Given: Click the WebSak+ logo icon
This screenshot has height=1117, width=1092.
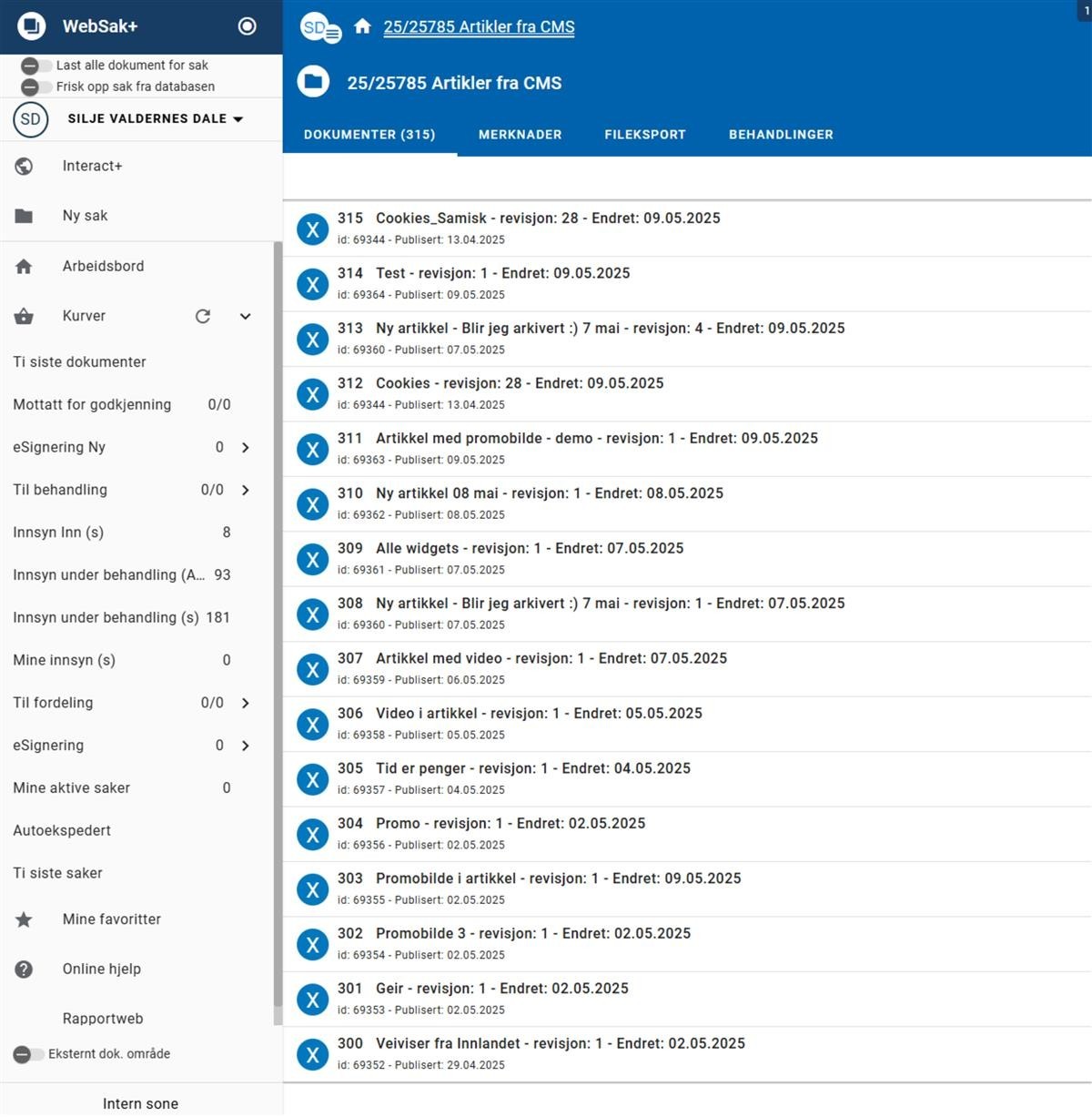Looking at the screenshot, I should [x=32, y=26].
